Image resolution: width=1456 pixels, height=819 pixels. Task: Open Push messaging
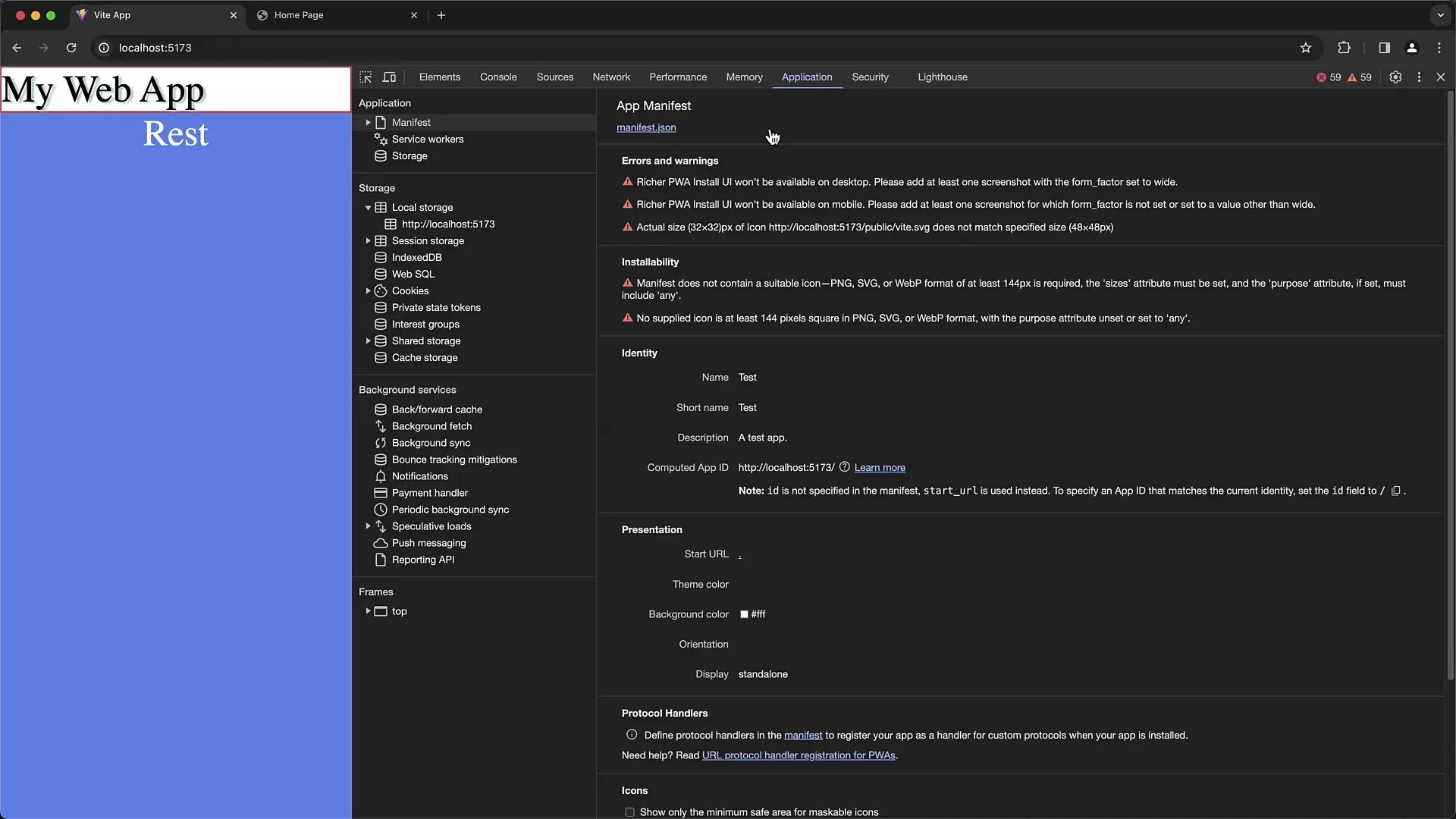tap(429, 543)
